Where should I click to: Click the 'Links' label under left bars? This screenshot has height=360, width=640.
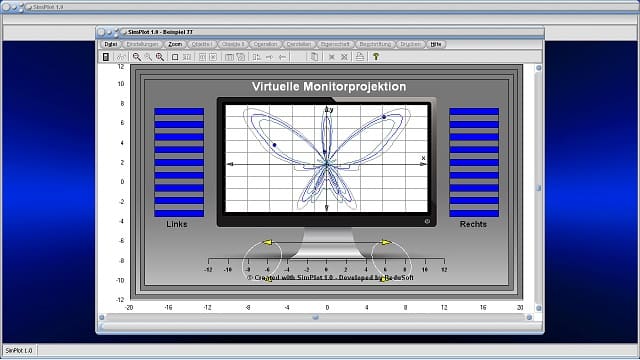[177, 224]
